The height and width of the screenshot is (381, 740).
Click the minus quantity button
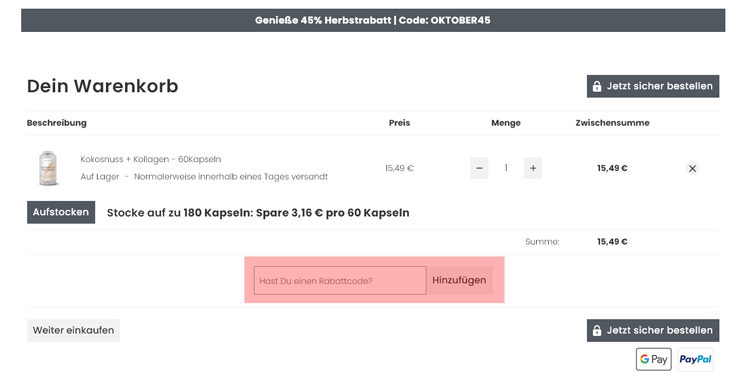tap(479, 168)
